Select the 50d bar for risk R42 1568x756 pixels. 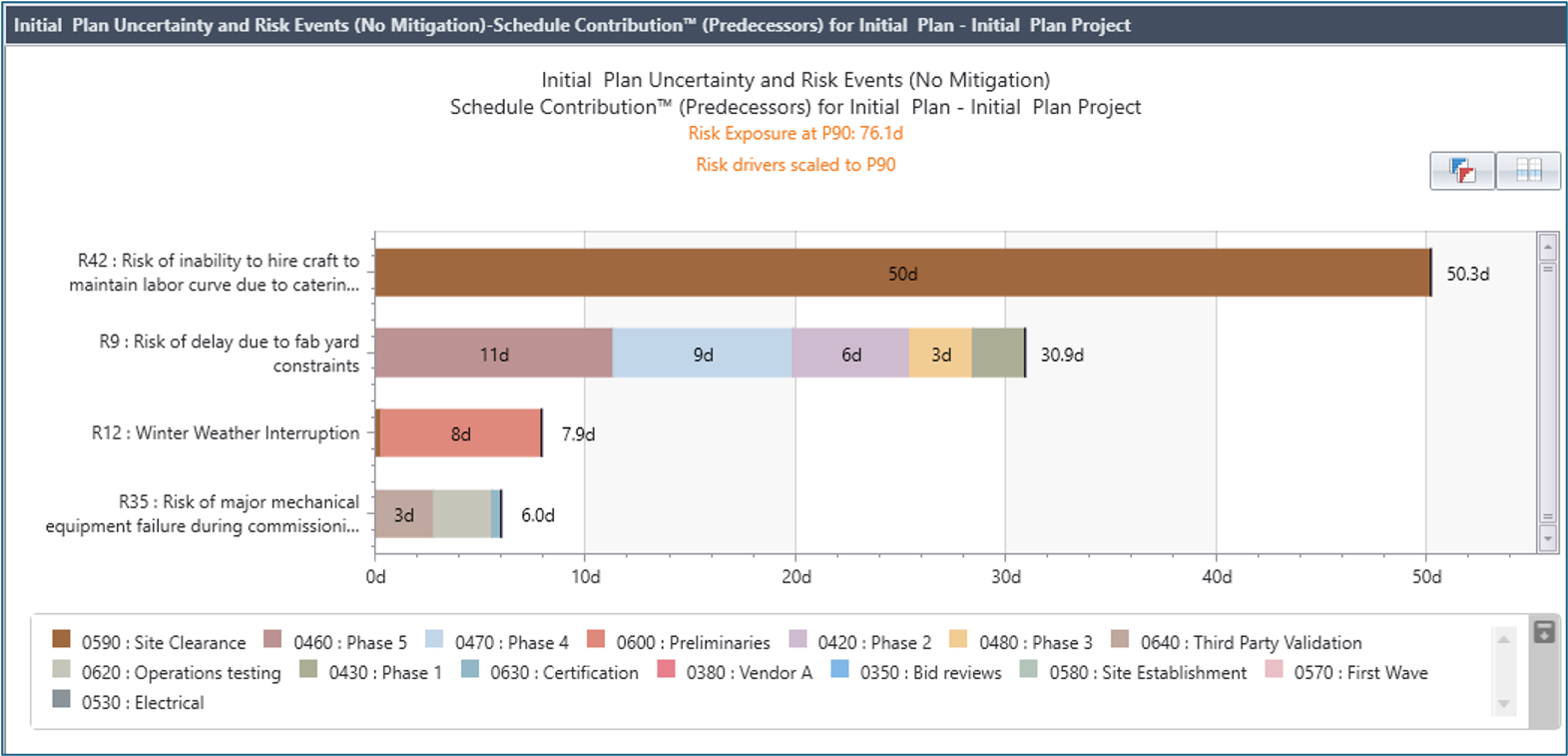(902, 274)
